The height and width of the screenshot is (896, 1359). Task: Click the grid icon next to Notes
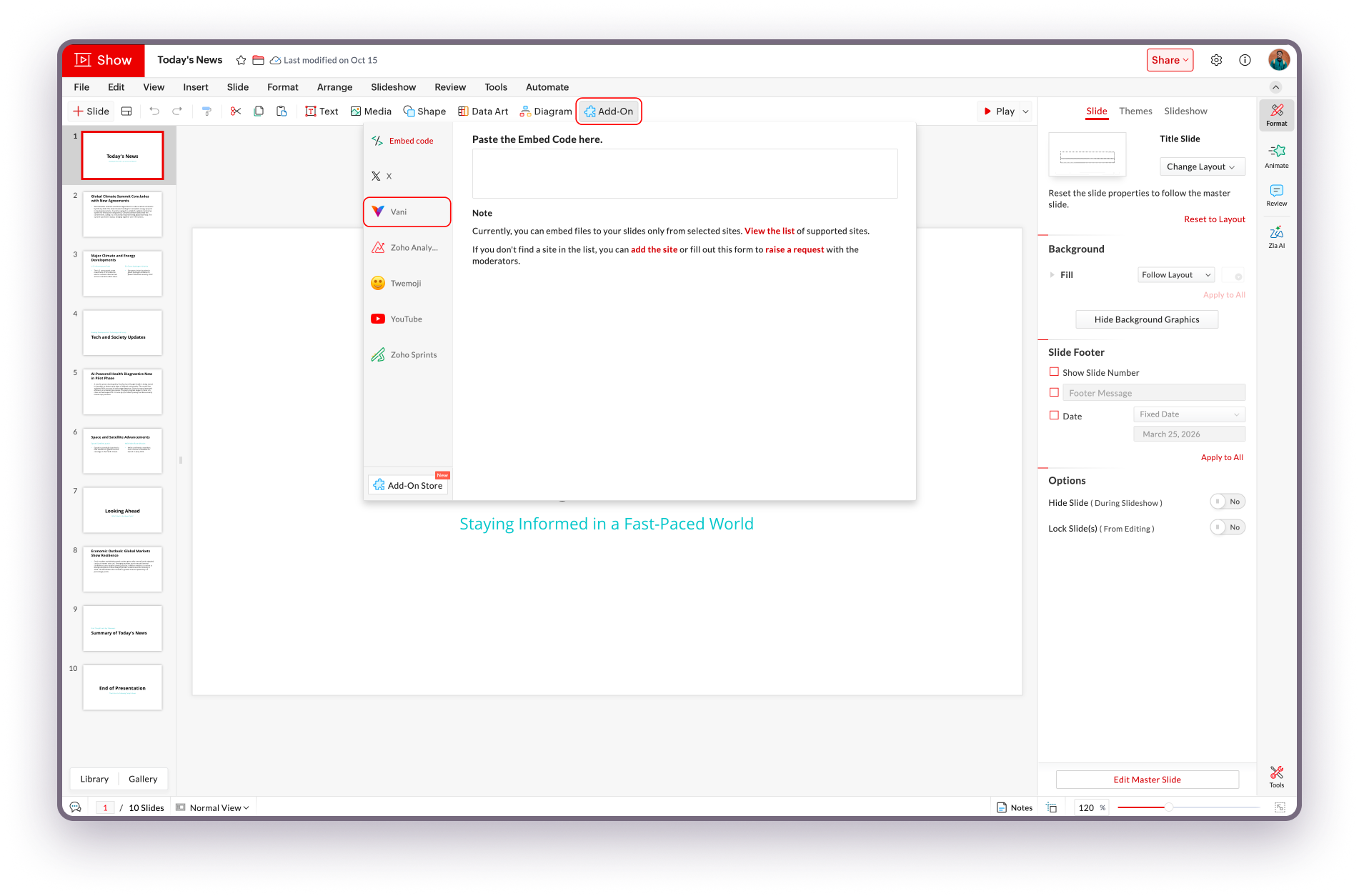[x=1052, y=807]
